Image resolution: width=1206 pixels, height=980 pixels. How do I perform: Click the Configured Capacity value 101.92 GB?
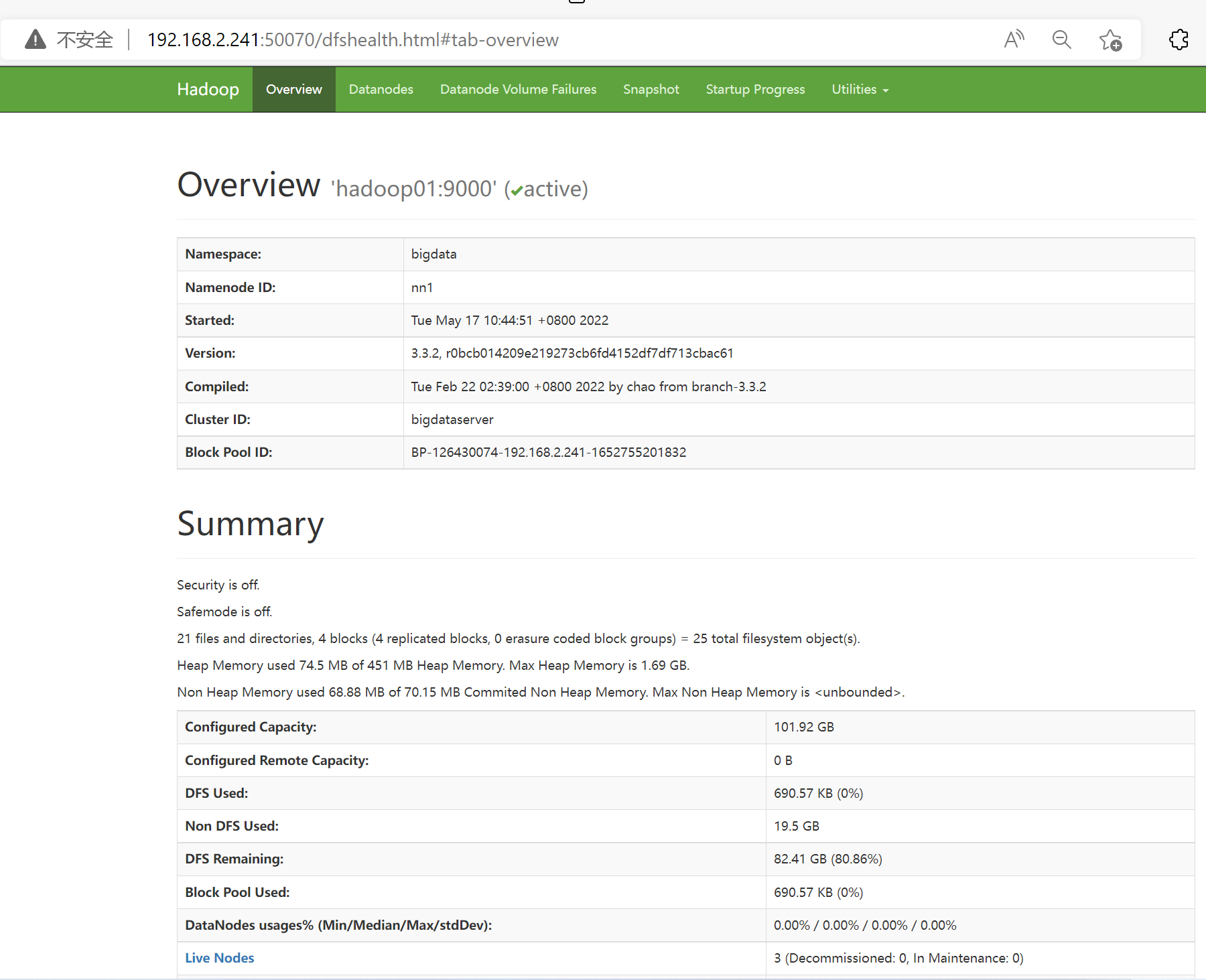[x=803, y=727]
